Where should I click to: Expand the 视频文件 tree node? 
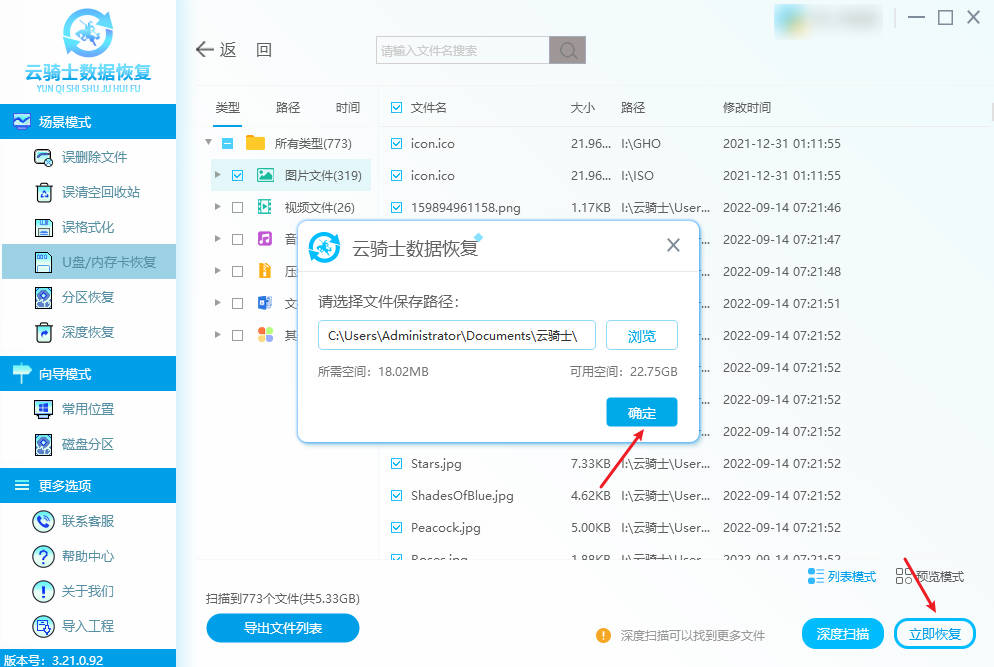click(x=218, y=207)
